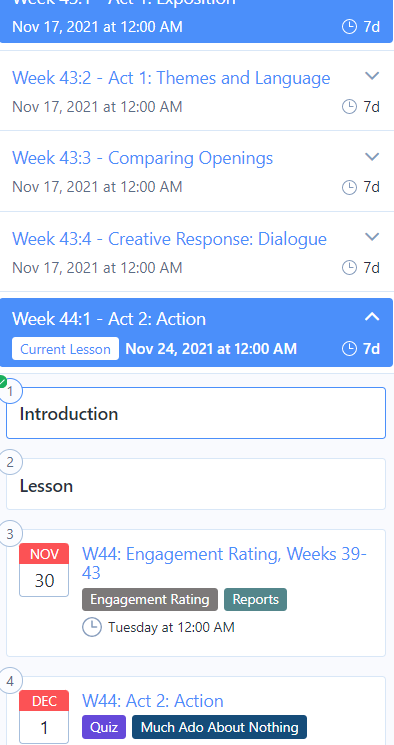Open Week 43:4 - Creative Response: Dialogue
394x745 pixels.
pos(169,239)
